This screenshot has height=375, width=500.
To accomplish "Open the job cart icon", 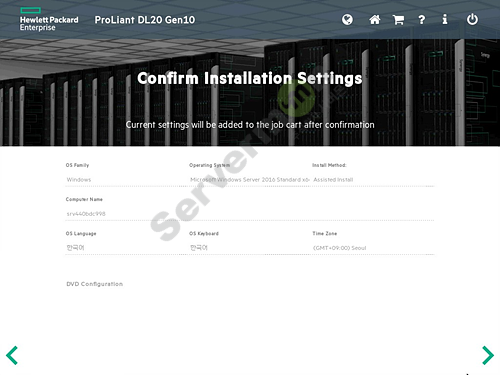I will pos(398,20).
